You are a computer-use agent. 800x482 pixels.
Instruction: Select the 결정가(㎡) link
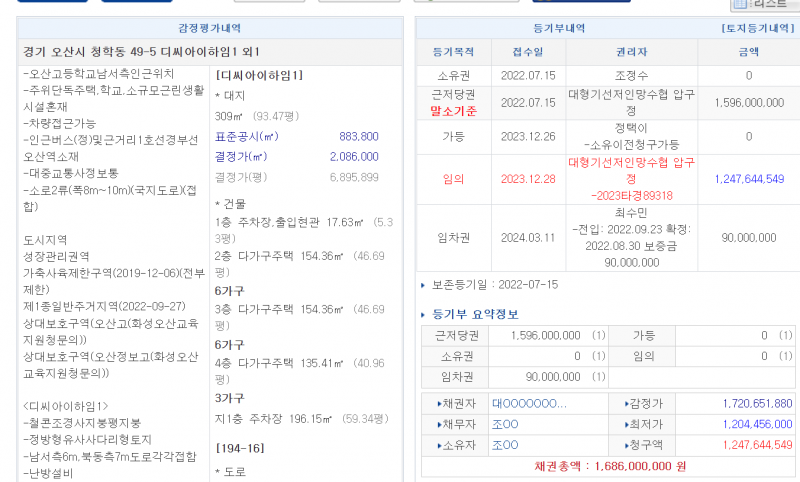(241, 156)
